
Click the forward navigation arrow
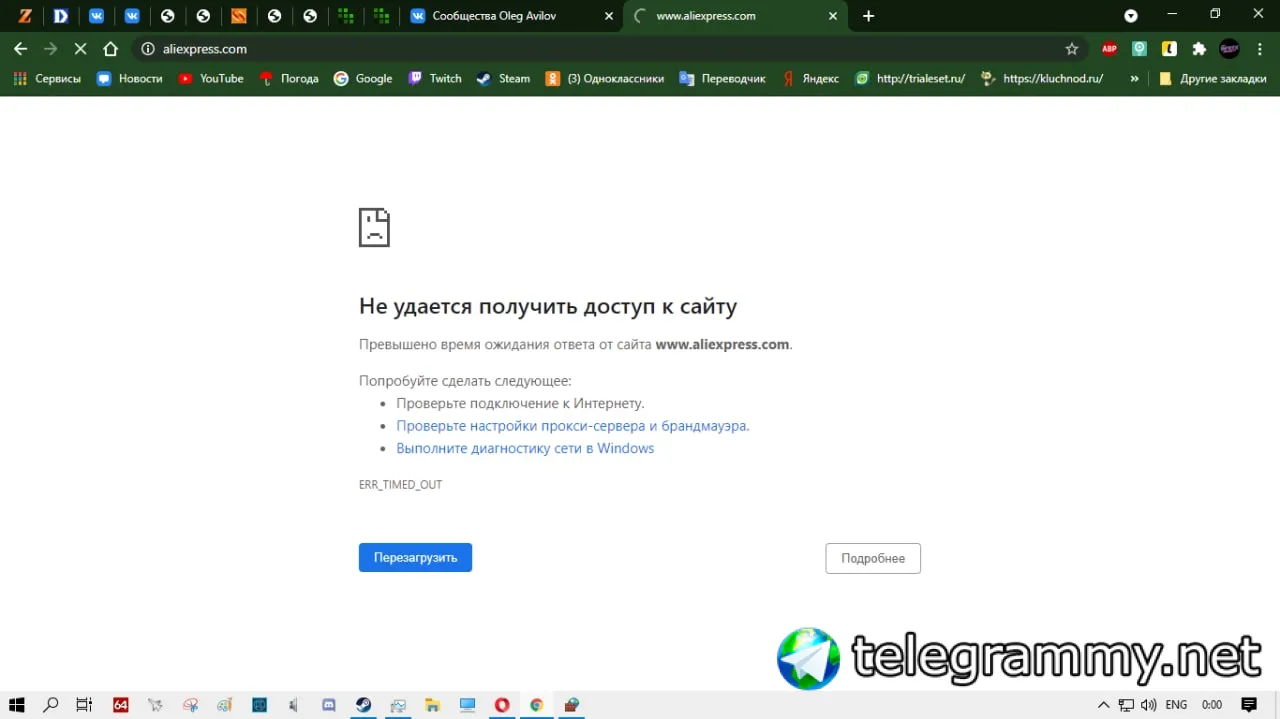(50, 48)
